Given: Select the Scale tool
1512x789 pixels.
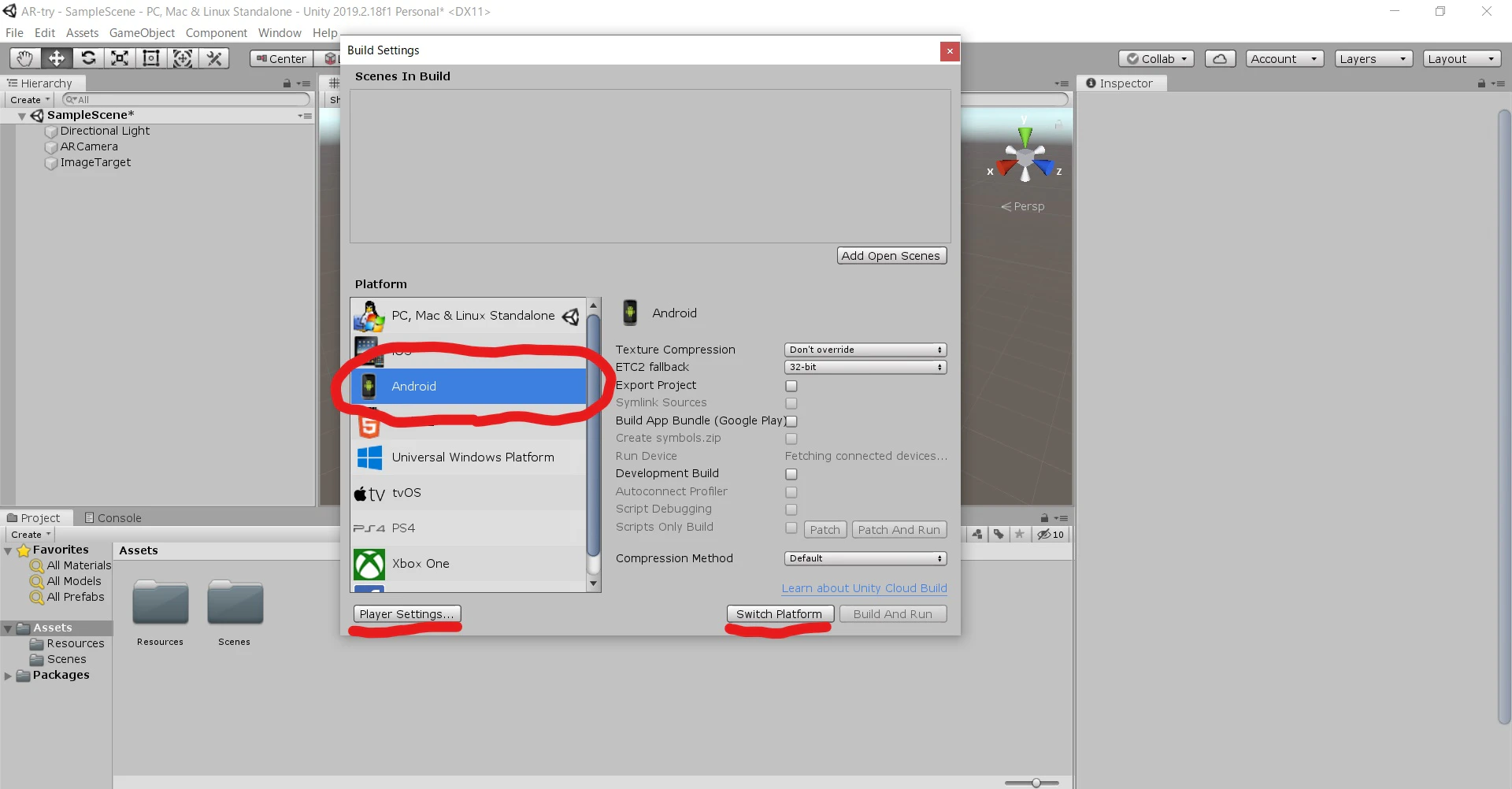Looking at the screenshot, I should click(120, 58).
